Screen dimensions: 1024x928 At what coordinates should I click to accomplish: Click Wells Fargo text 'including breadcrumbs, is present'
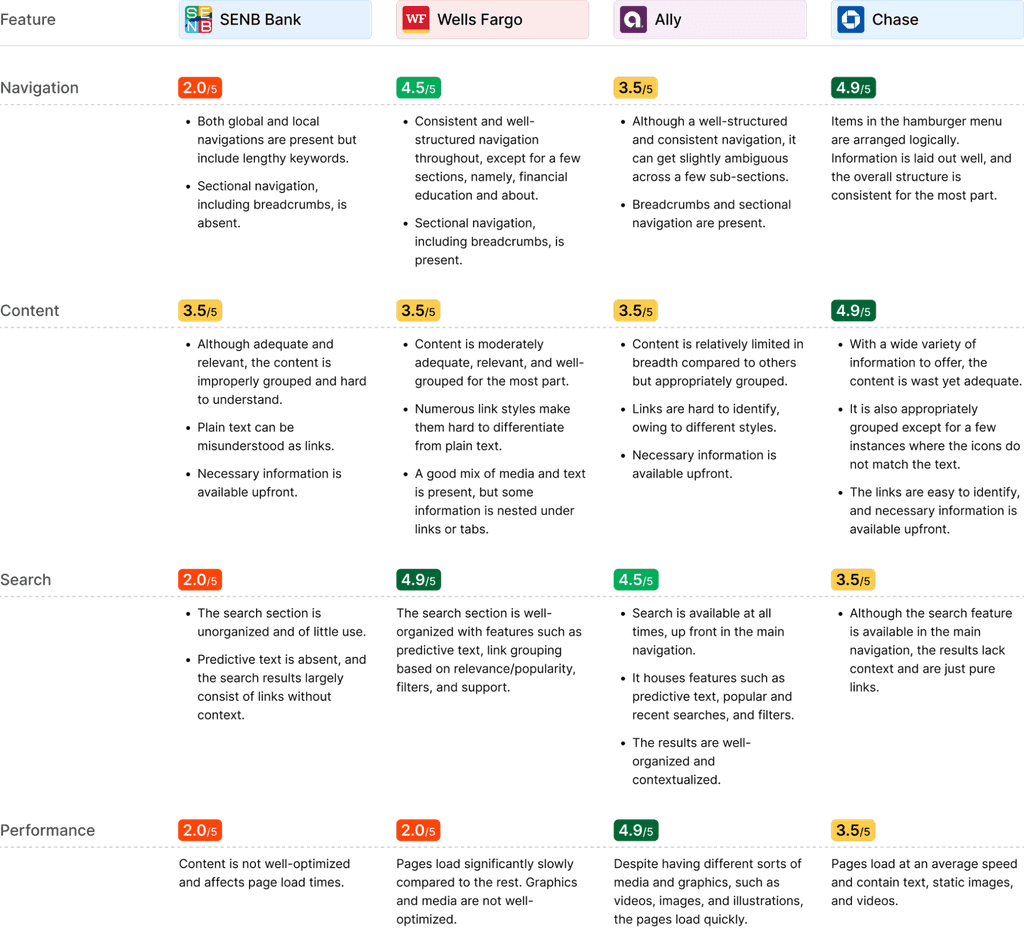pyautogui.click(x=489, y=251)
